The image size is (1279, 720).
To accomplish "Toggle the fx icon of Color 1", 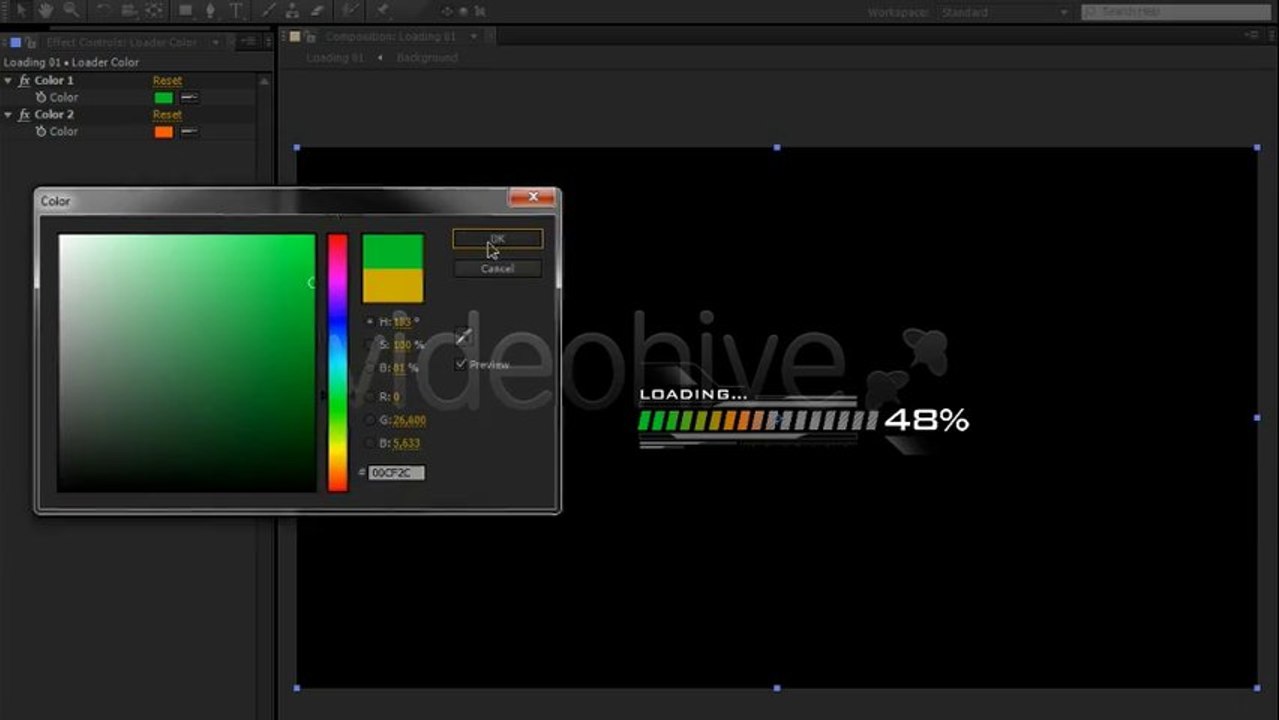I will [x=24, y=80].
